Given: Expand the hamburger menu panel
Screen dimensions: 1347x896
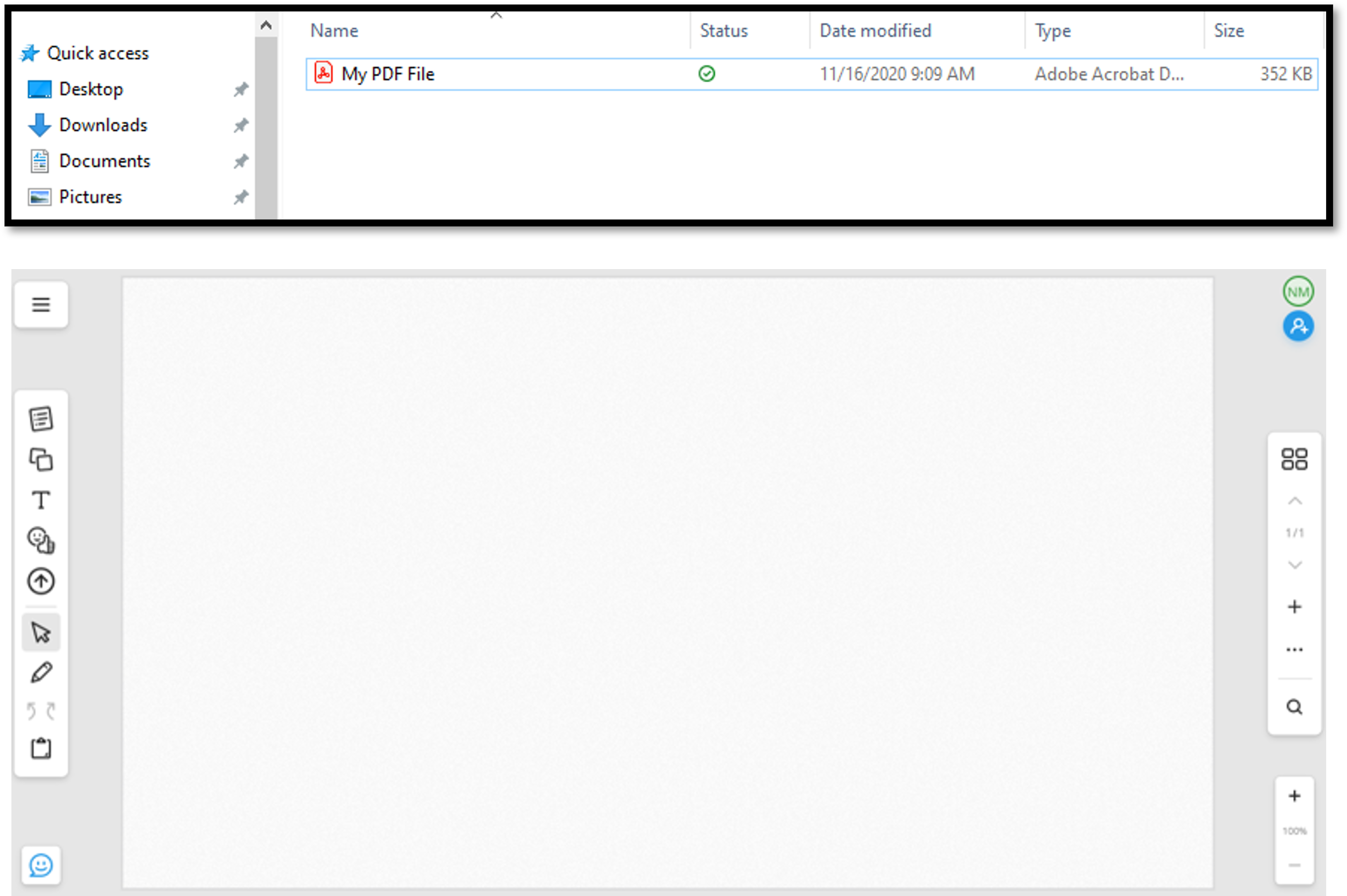Looking at the screenshot, I should tap(40, 303).
